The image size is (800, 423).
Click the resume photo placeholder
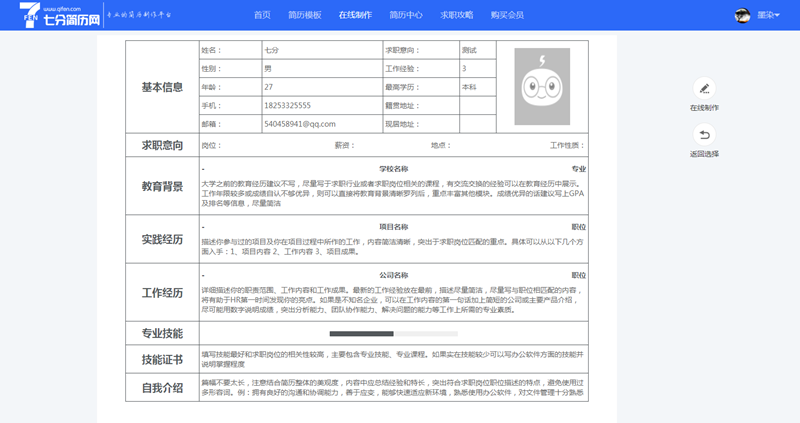pyautogui.click(x=542, y=86)
